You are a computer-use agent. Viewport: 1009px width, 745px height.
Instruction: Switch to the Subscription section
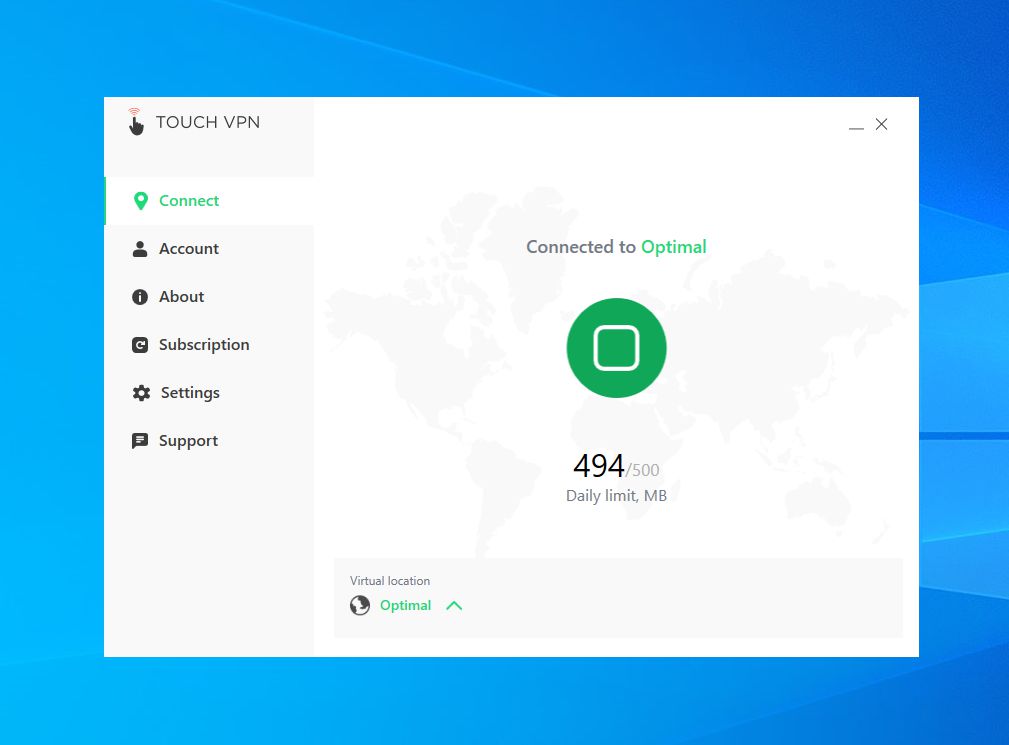click(x=204, y=345)
